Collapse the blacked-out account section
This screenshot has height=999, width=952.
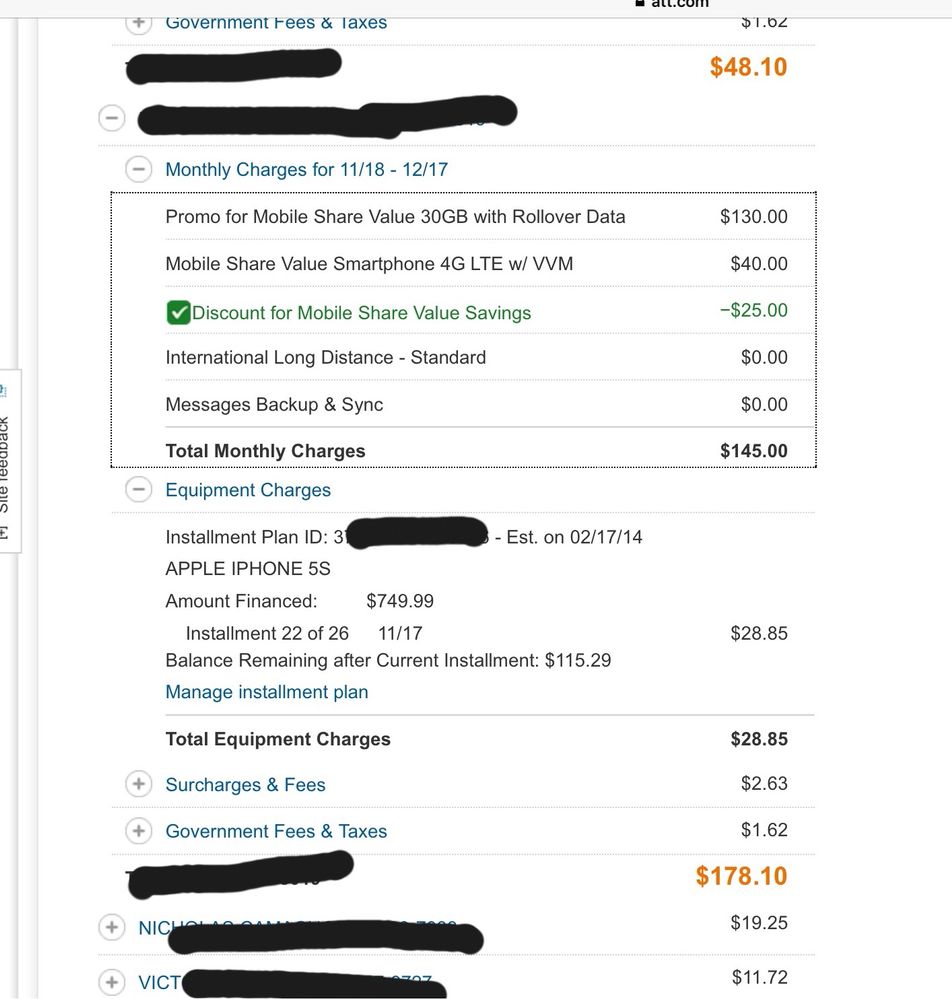[112, 117]
